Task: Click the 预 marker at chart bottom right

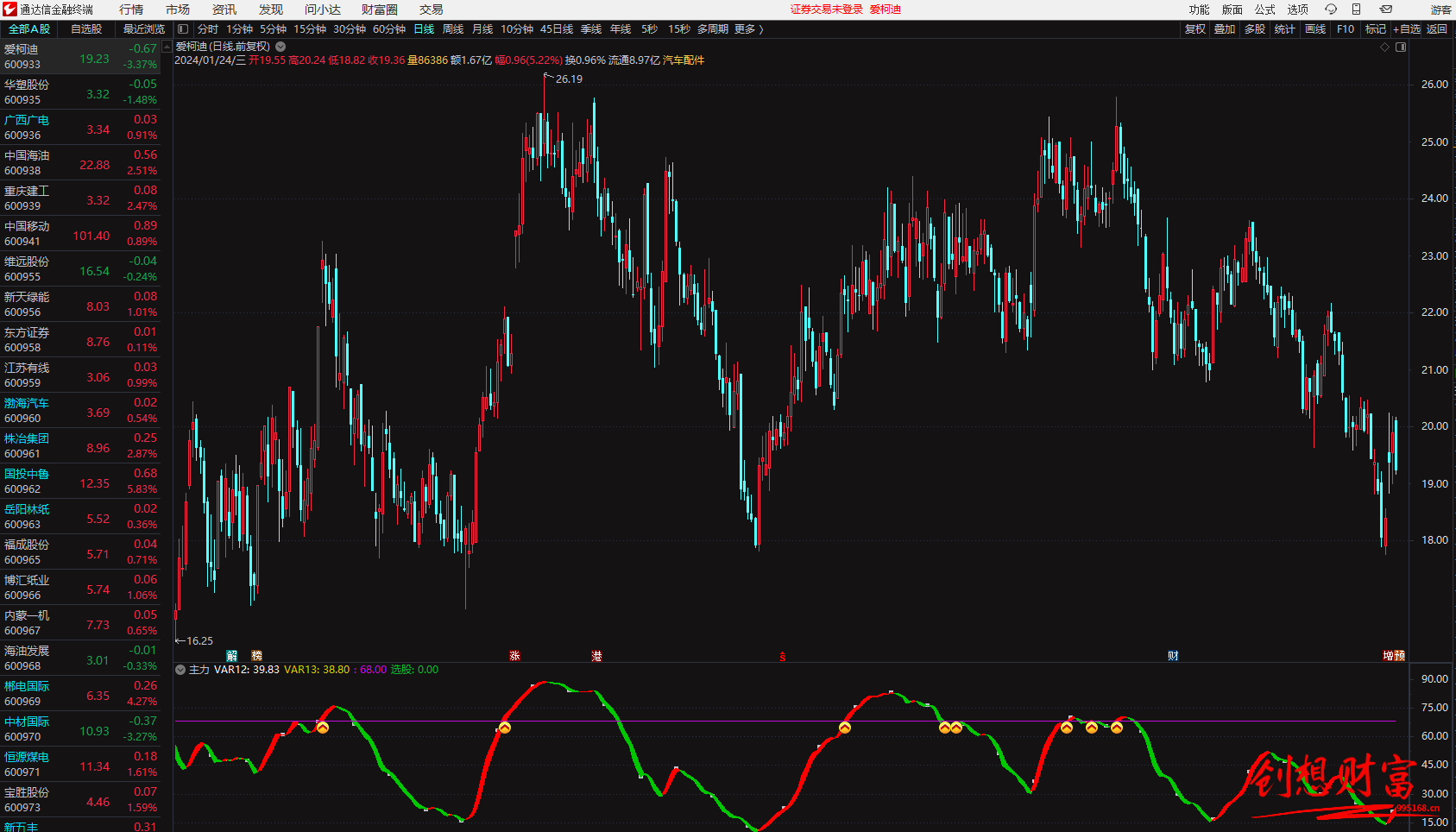Action: (x=1399, y=656)
